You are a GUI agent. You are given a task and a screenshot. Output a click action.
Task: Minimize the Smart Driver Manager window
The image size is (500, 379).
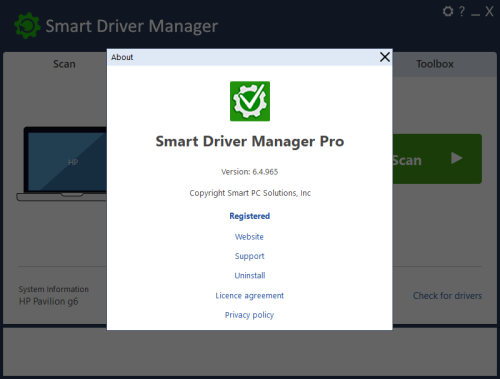click(475, 15)
